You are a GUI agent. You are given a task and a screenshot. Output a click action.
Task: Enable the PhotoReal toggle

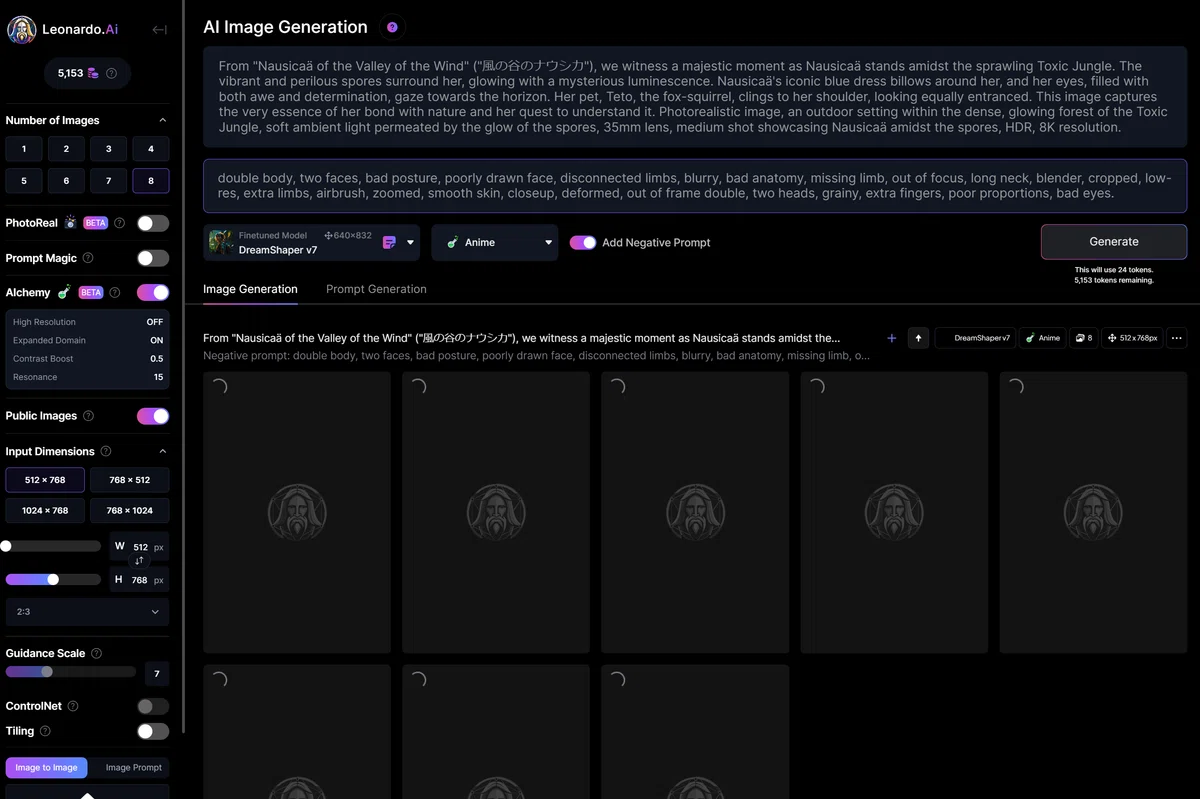pyautogui.click(x=153, y=223)
